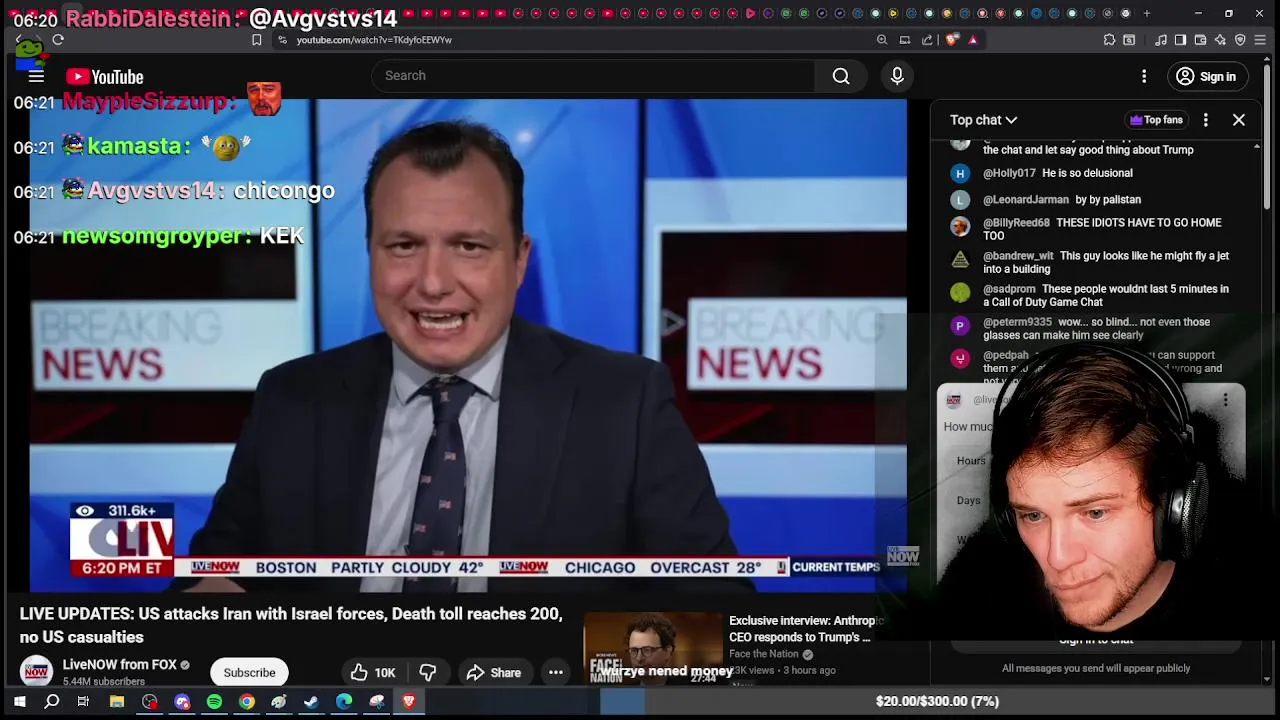Screen dimensions: 1280x720
Task: Click the YouTube search magnifier button
Action: tap(841, 76)
